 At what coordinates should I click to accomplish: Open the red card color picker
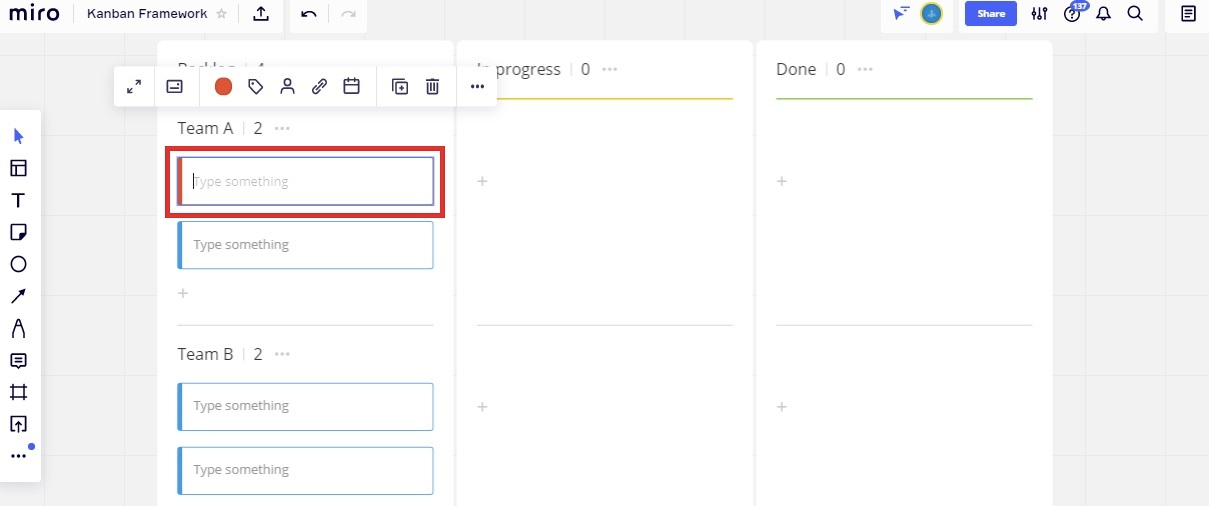pyautogui.click(x=223, y=87)
